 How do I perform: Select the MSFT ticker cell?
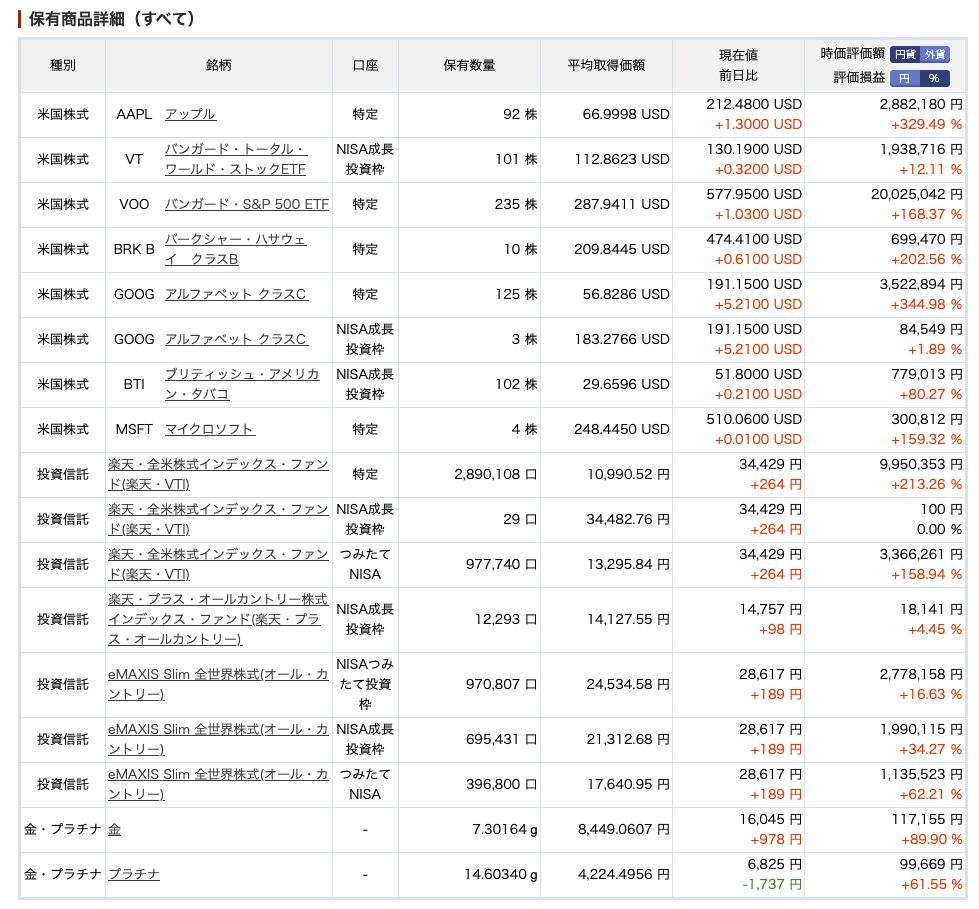(134, 429)
